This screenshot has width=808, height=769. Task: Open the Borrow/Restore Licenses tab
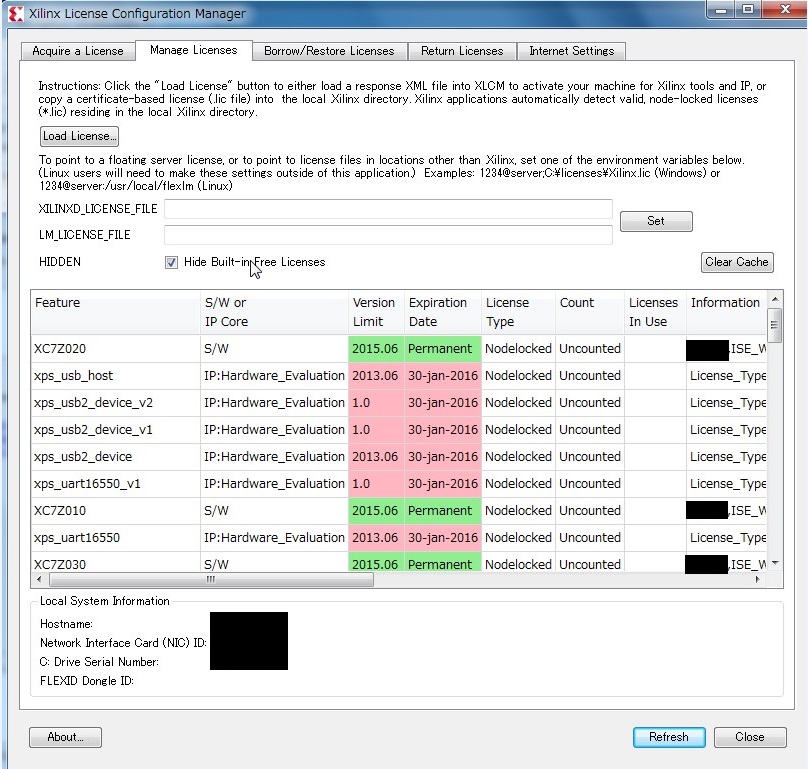point(329,51)
